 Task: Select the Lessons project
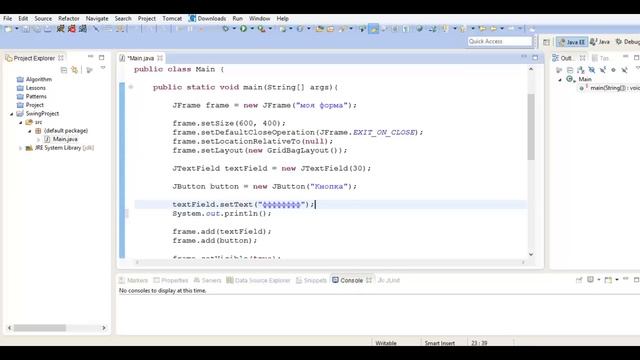(36, 88)
